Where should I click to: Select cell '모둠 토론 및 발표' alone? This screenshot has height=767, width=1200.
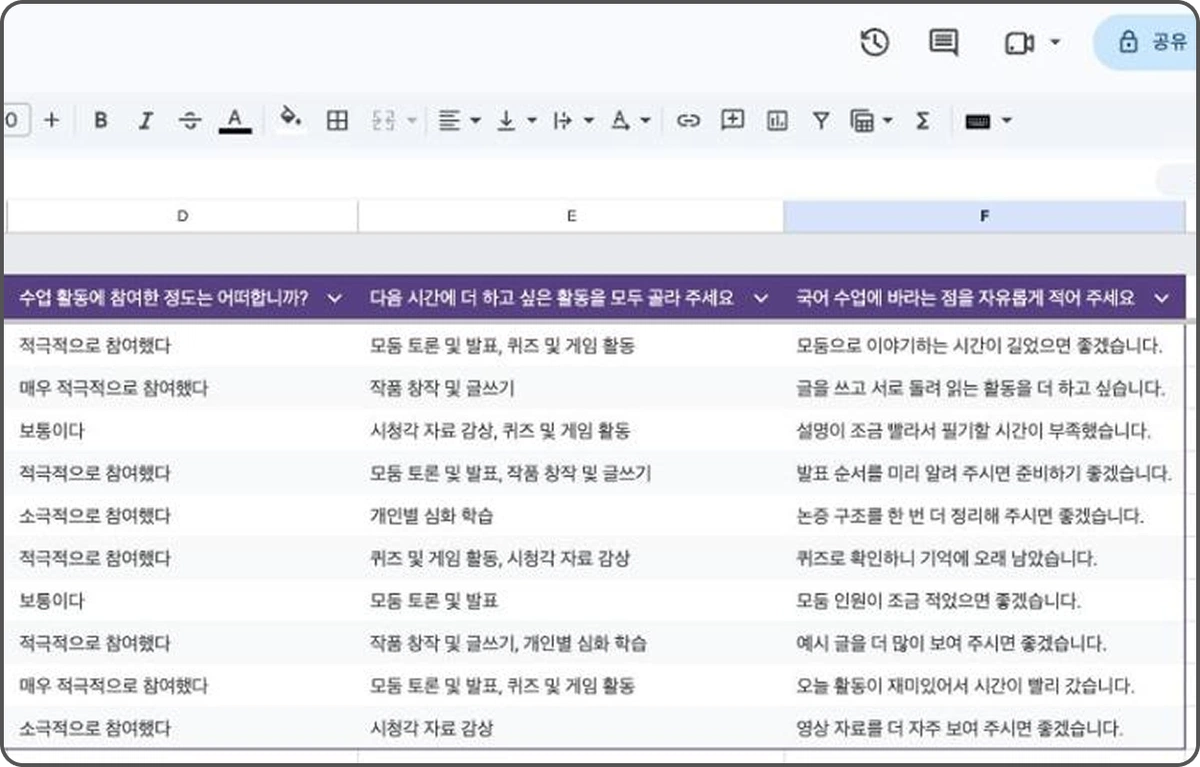[571, 601]
